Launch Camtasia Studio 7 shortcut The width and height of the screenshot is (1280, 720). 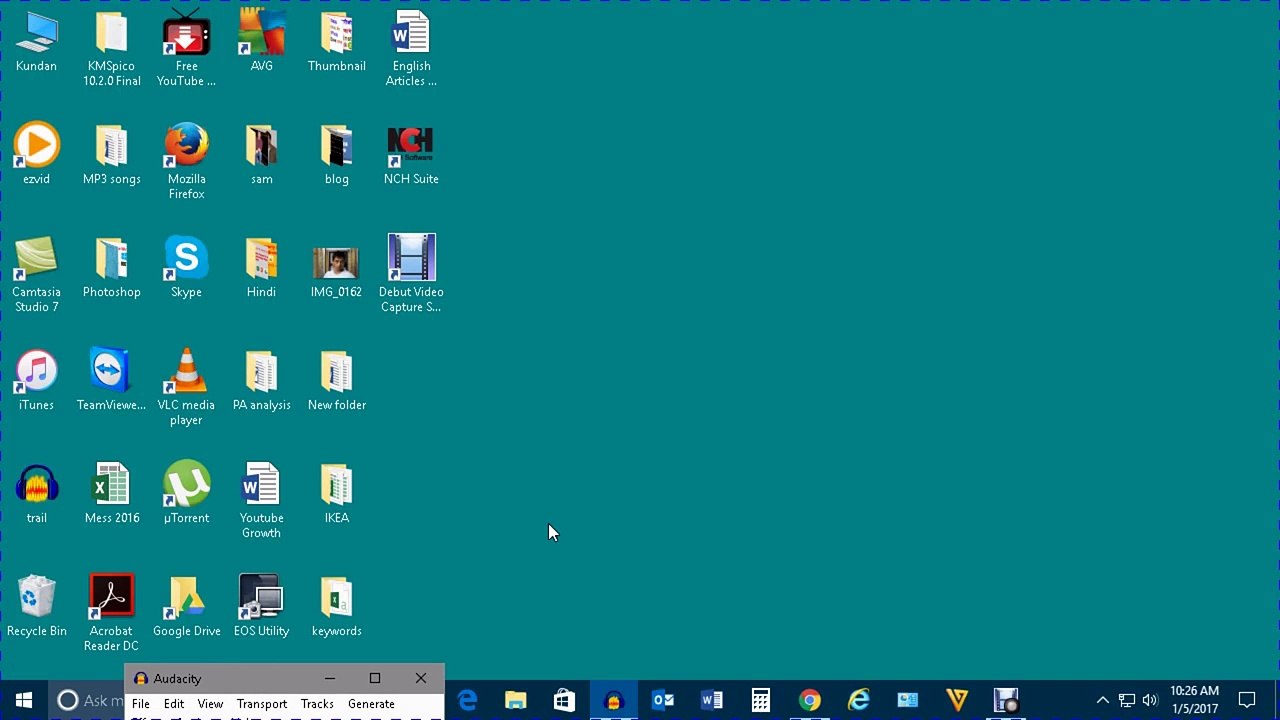point(36,275)
